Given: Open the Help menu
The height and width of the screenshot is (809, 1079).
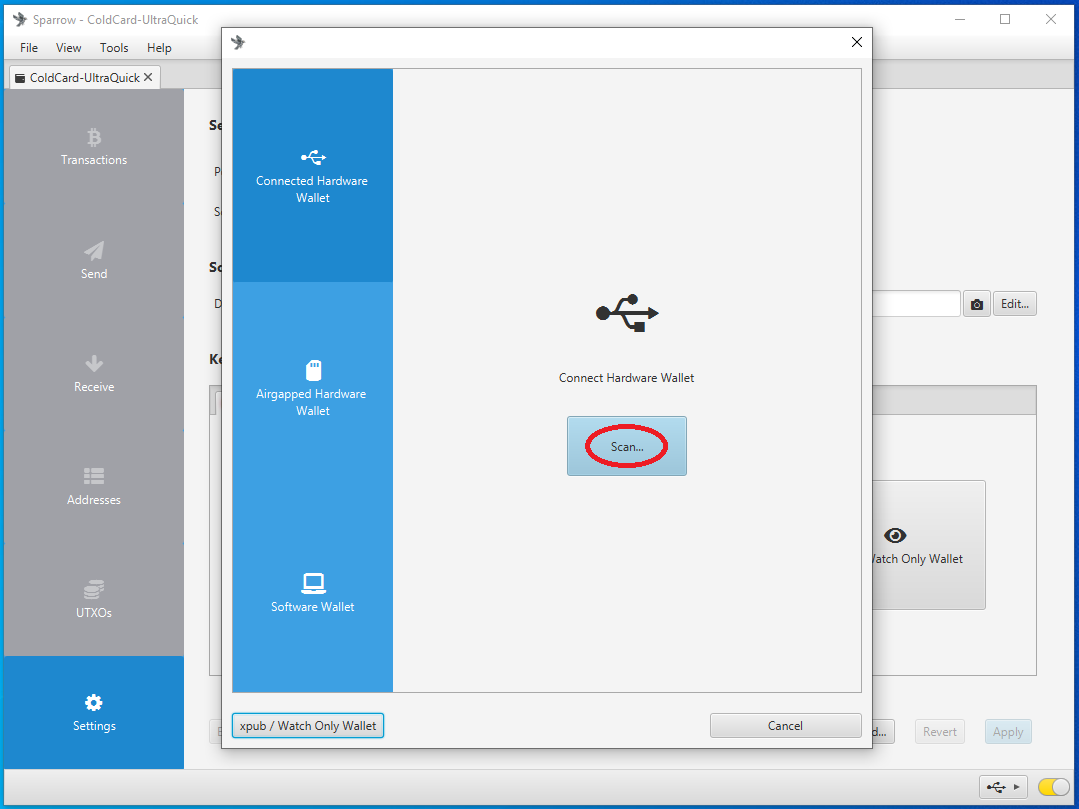Looking at the screenshot, I should tap(159, 47).
